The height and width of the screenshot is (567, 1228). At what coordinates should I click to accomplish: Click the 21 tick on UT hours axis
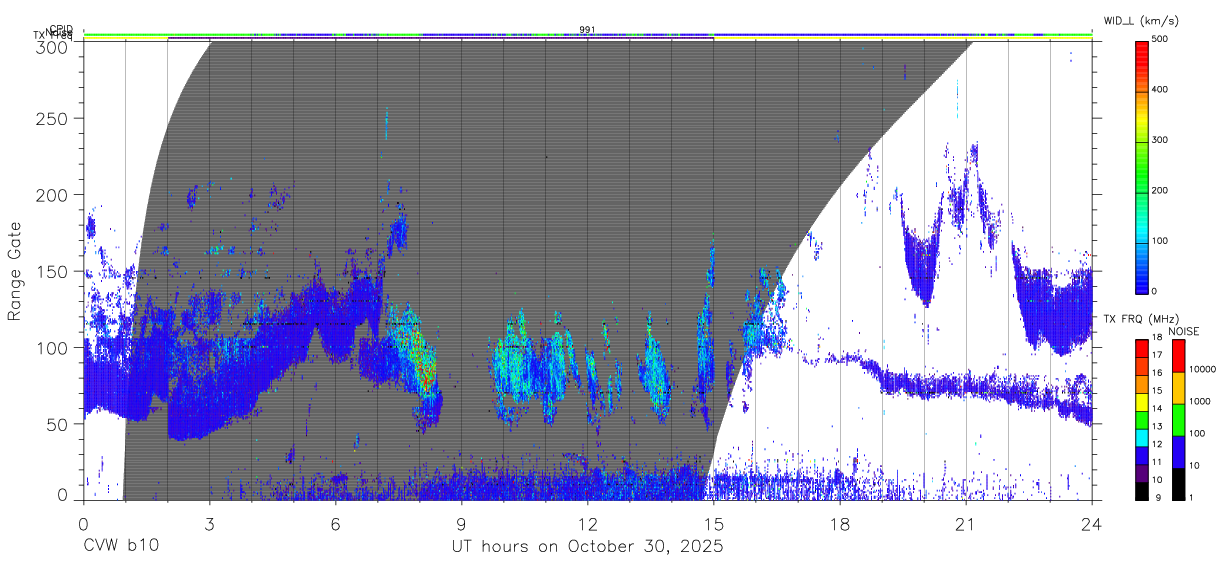[x=965, y=523]
